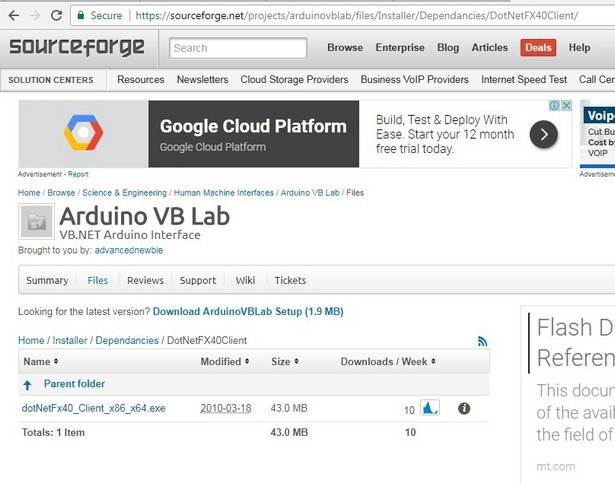This screenshot has width=615, height=484.
Task: Open download stats chart icon for dotNetFx40
Action: [430, 408]
